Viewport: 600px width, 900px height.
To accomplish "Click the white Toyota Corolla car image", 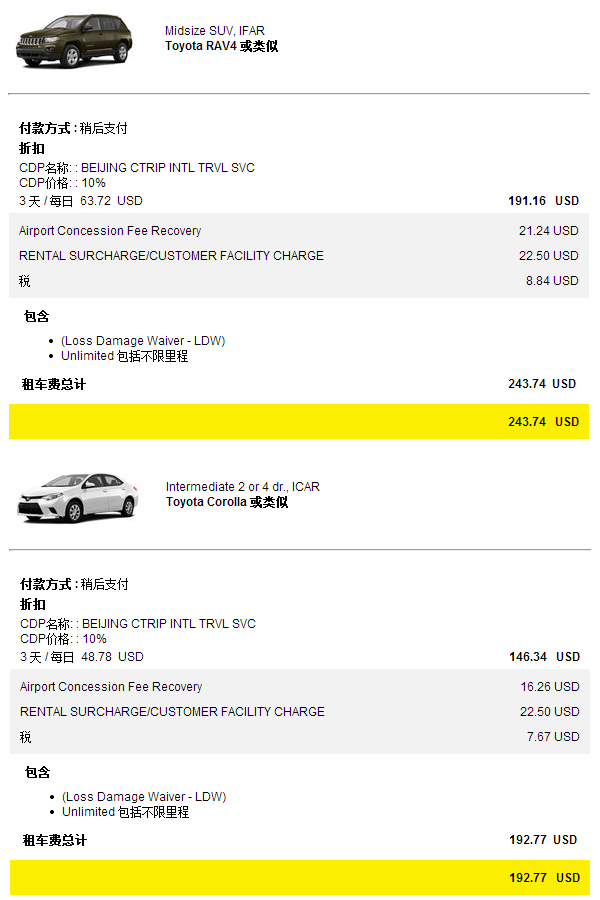I will pos(78,498).
